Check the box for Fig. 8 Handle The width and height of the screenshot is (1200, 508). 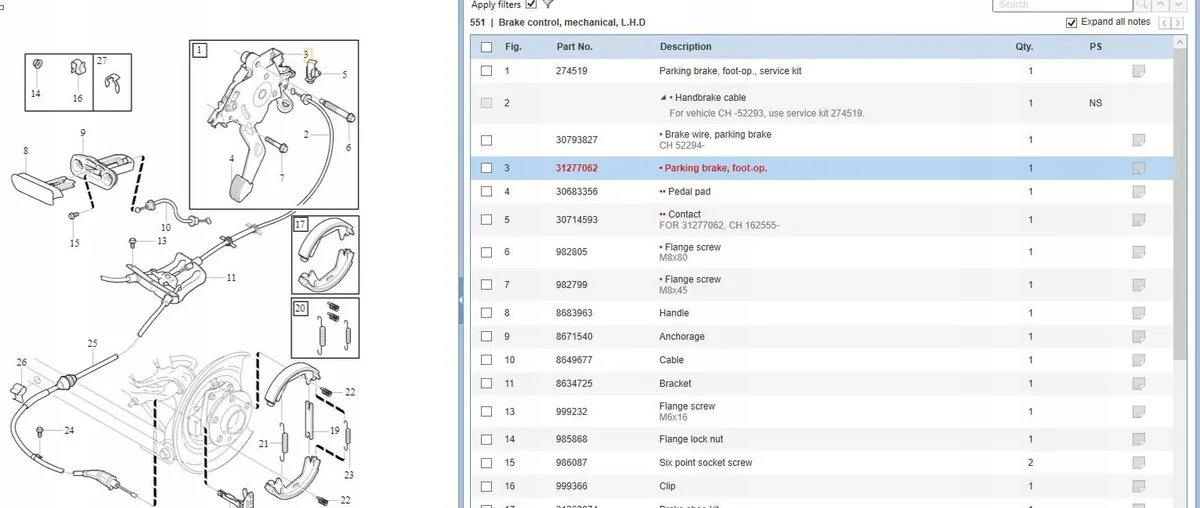[487, 313]
